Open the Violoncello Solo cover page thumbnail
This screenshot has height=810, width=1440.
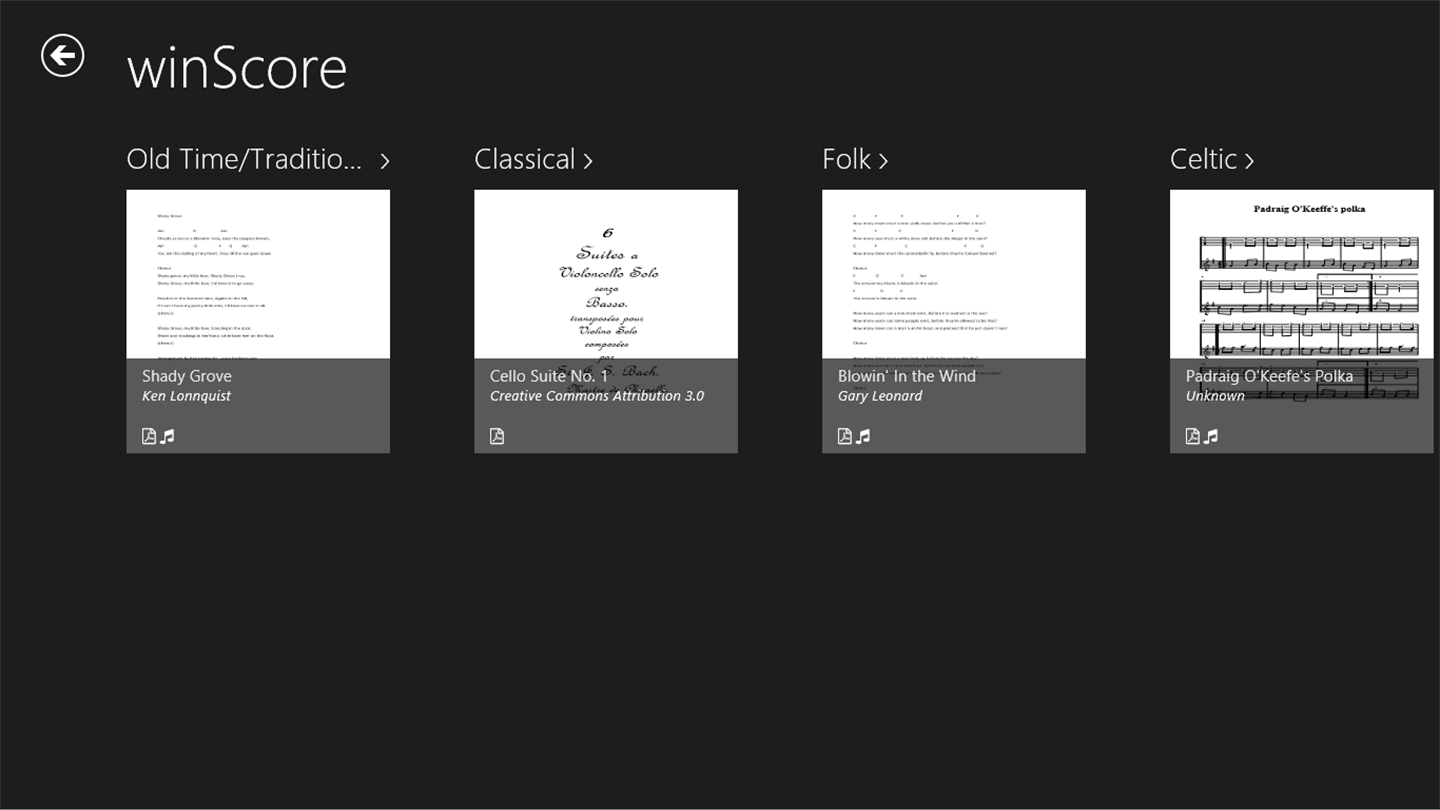(606, 274)
